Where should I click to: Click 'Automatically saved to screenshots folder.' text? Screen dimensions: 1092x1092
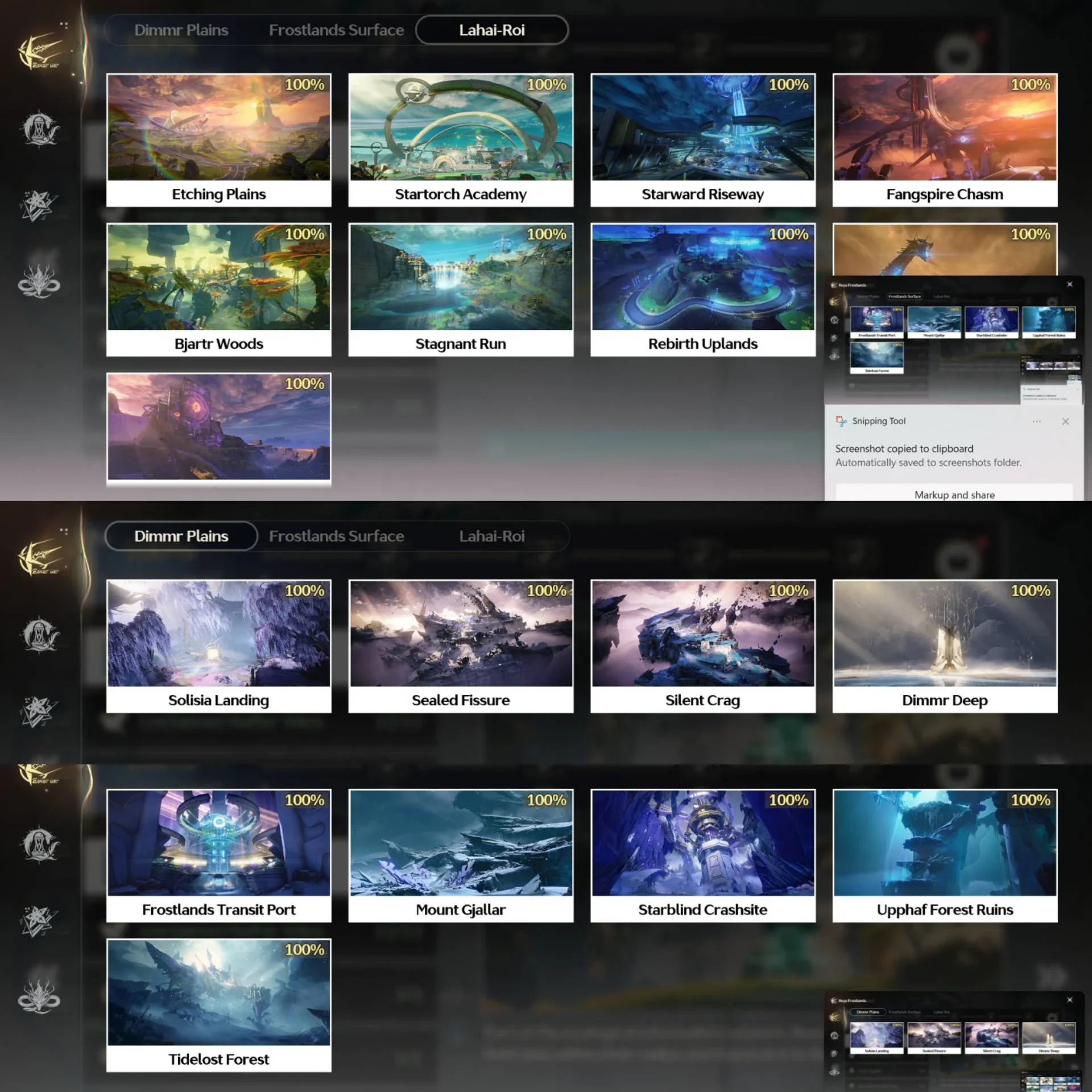tap(928, 462)
